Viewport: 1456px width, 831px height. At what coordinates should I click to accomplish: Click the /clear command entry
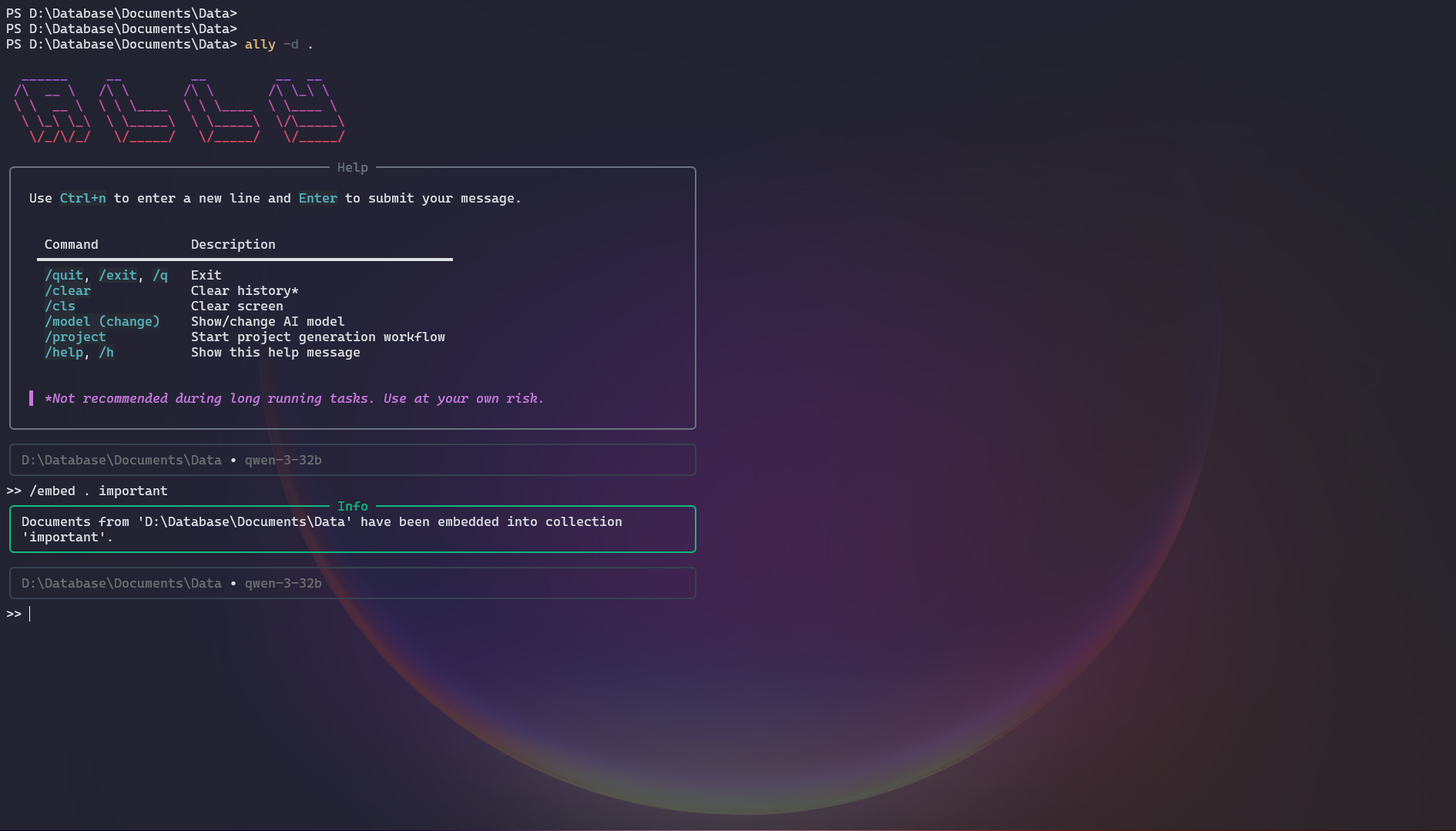(67, 291)
